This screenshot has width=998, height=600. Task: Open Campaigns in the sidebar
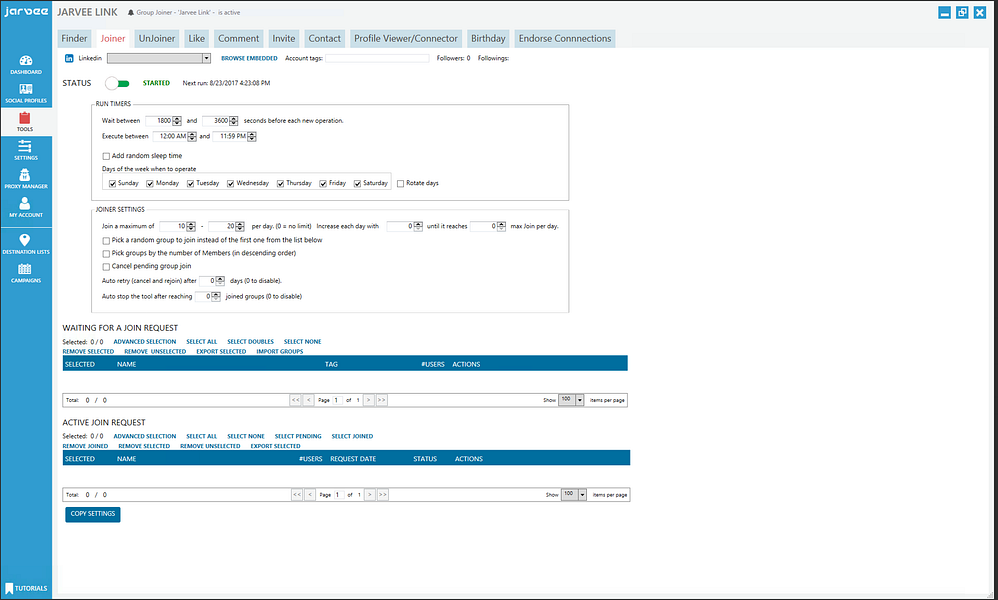click(25, 273)
